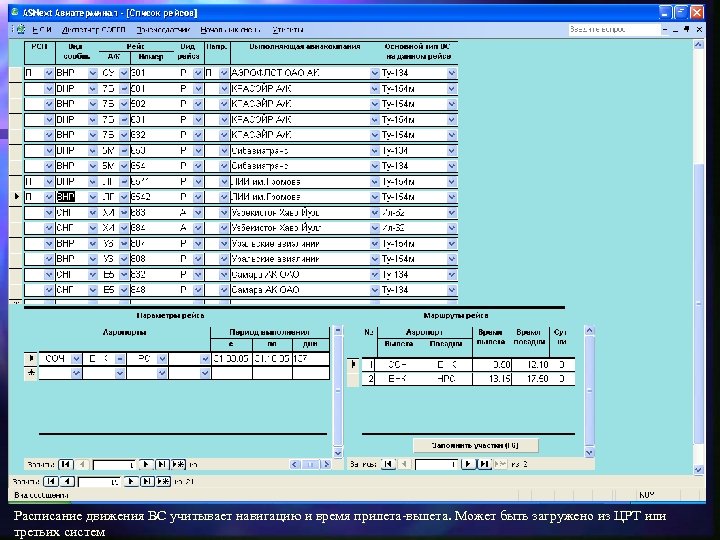The height and width of the screenshot is (540, 720).
Task: Click flight number 808 cell
Action: [148, 259]
